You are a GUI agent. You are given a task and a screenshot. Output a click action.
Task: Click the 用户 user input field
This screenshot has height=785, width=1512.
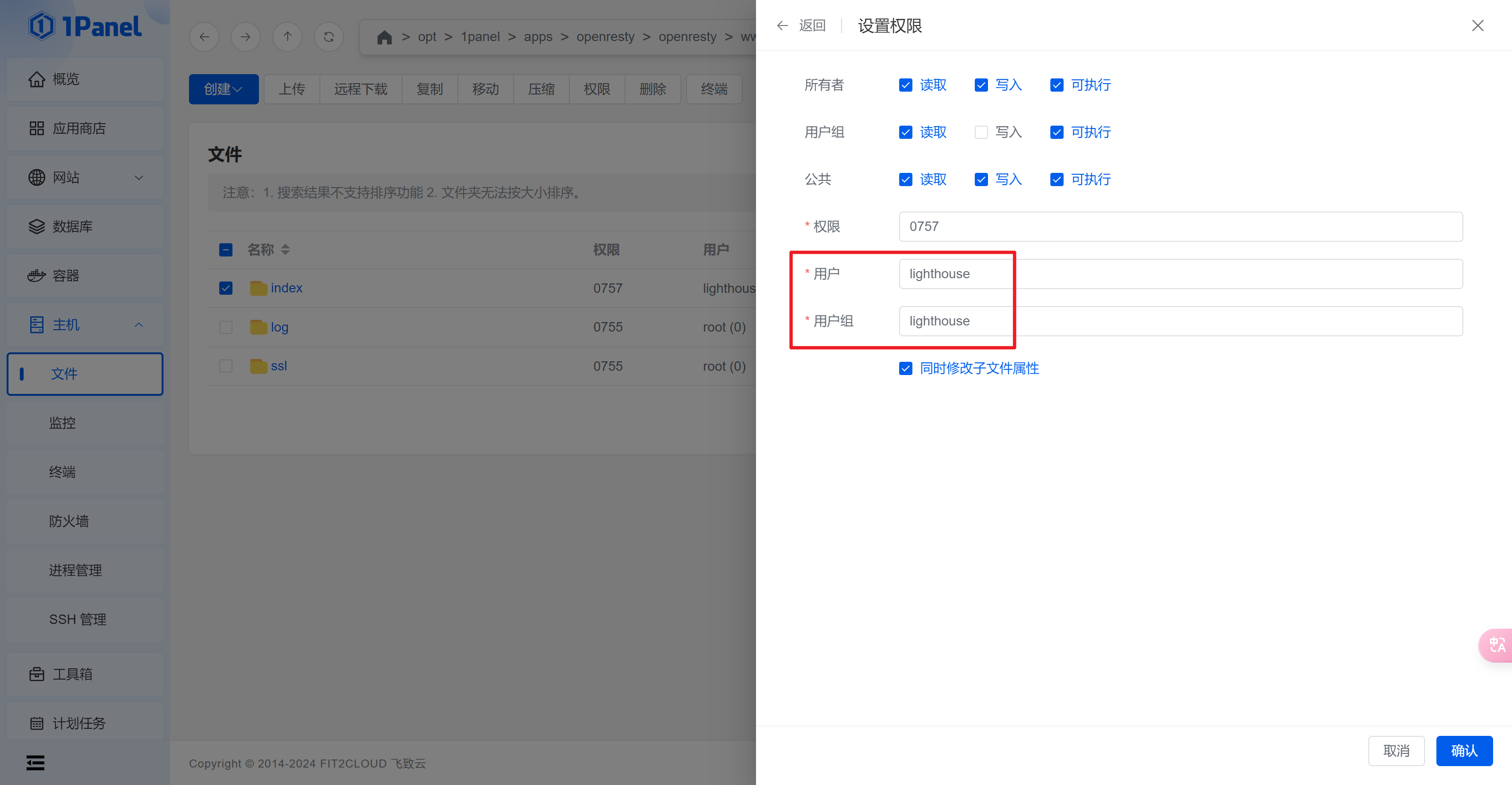coord(1181,274)
